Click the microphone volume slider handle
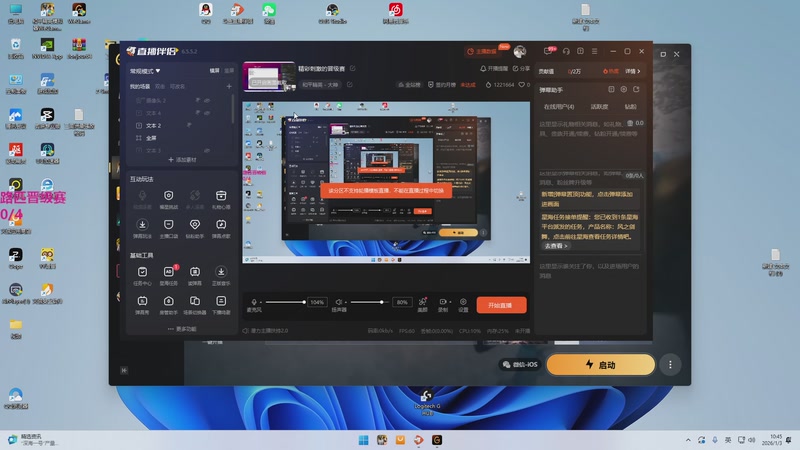 click(304, 302)
